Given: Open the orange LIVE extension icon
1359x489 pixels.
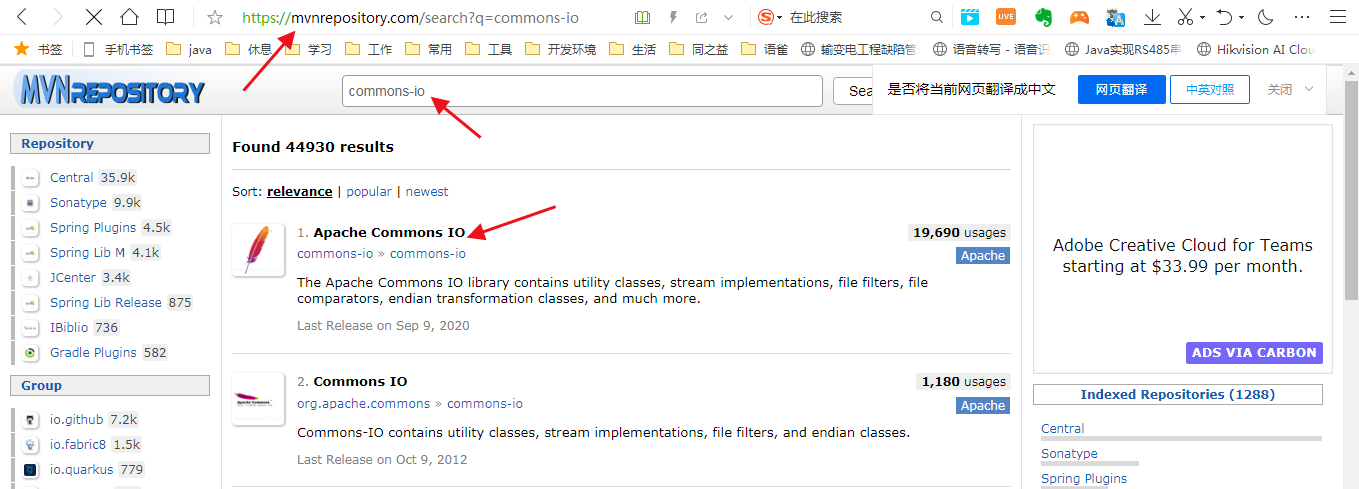Looking at the screenshot, I should click(x=1006, y=17).
